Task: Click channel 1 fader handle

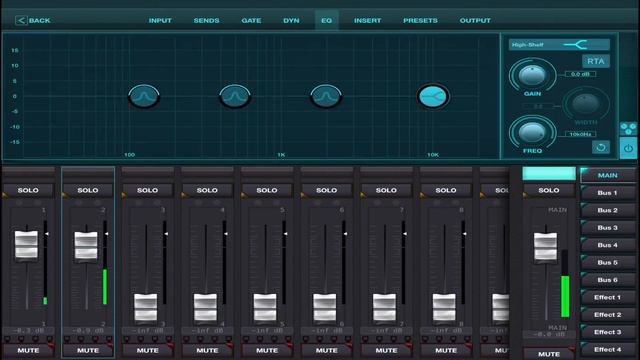Action: point(27,244)
